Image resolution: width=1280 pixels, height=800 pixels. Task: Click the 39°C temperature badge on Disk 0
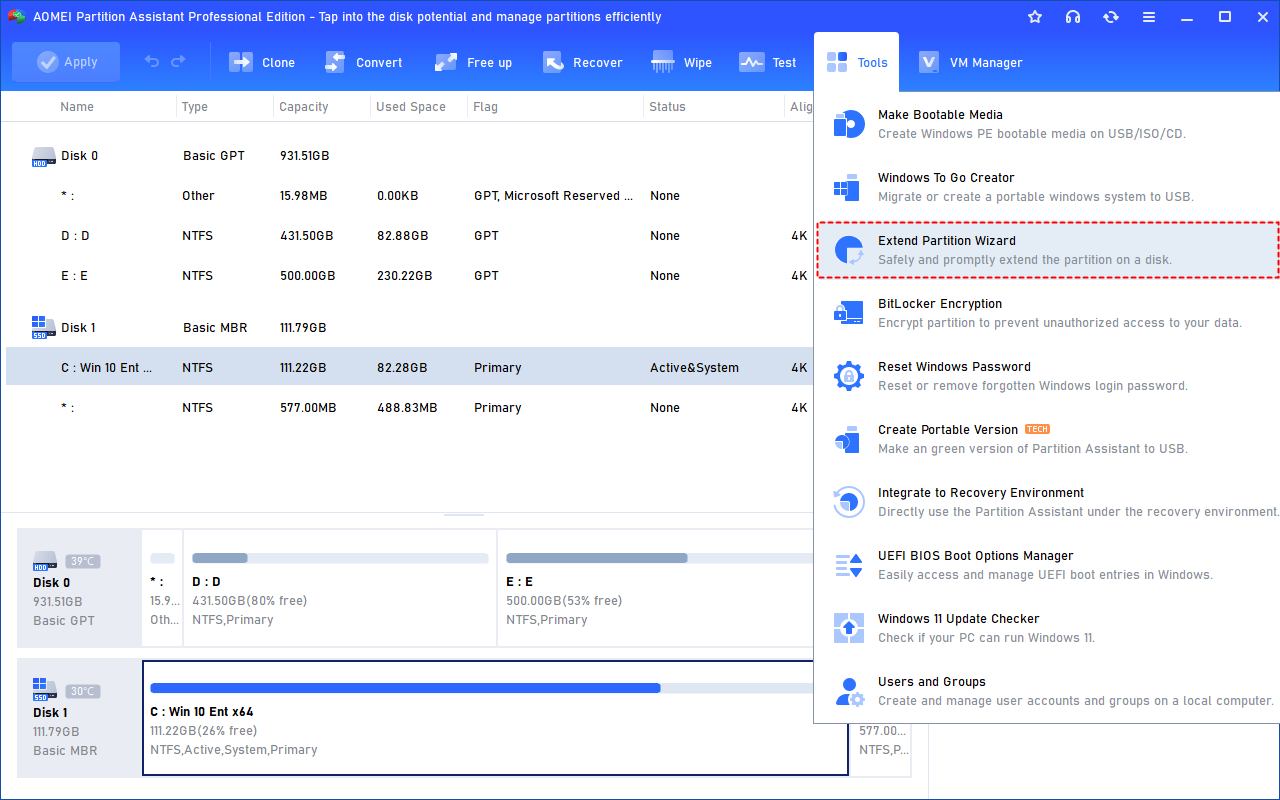[x=83, y=561]
